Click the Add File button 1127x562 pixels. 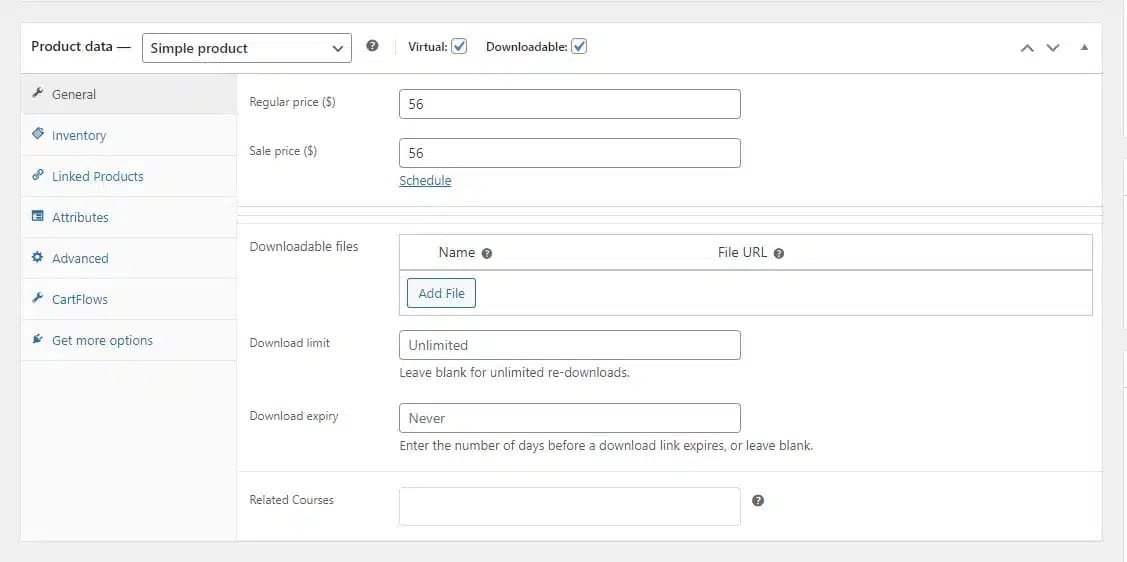pos(441,293)
